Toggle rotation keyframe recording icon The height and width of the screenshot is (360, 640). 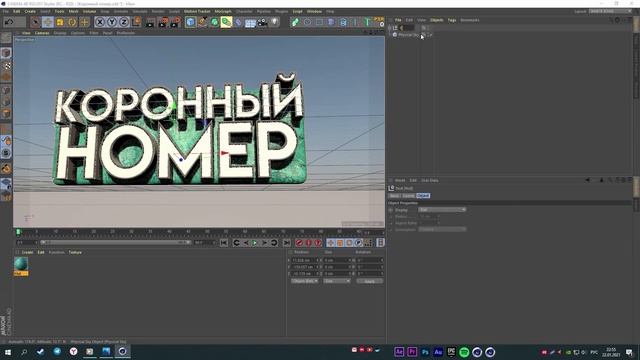[x=349, y=243]
